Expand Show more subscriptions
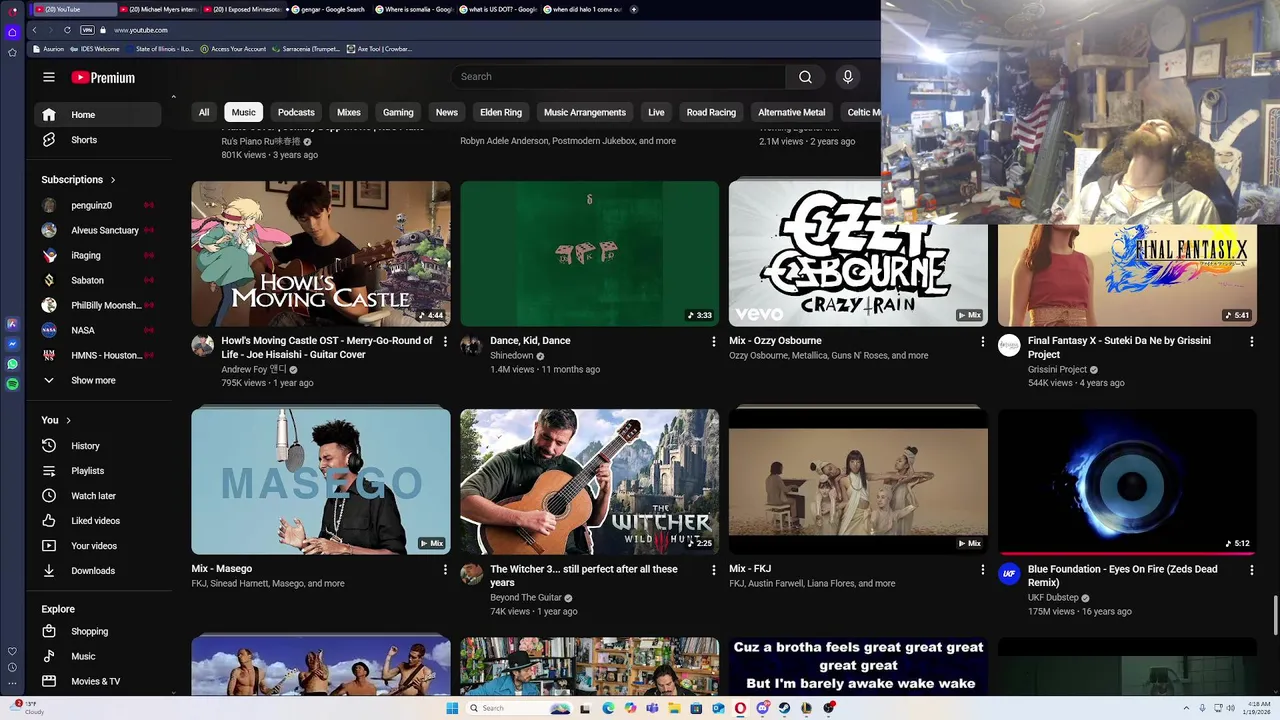1280x720 pixels. pos(98,380)
